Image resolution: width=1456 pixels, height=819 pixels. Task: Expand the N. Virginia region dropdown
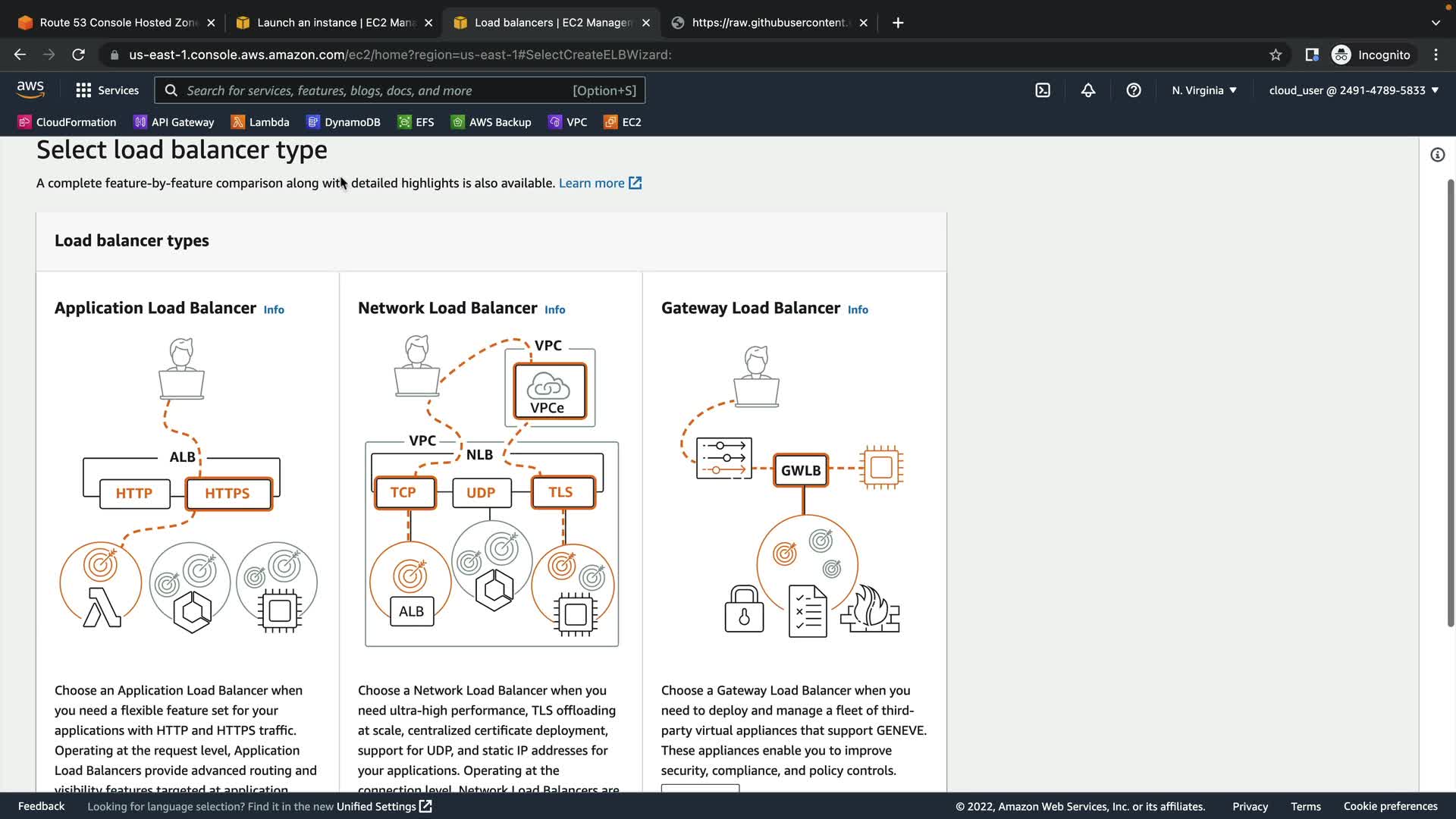1204,90
